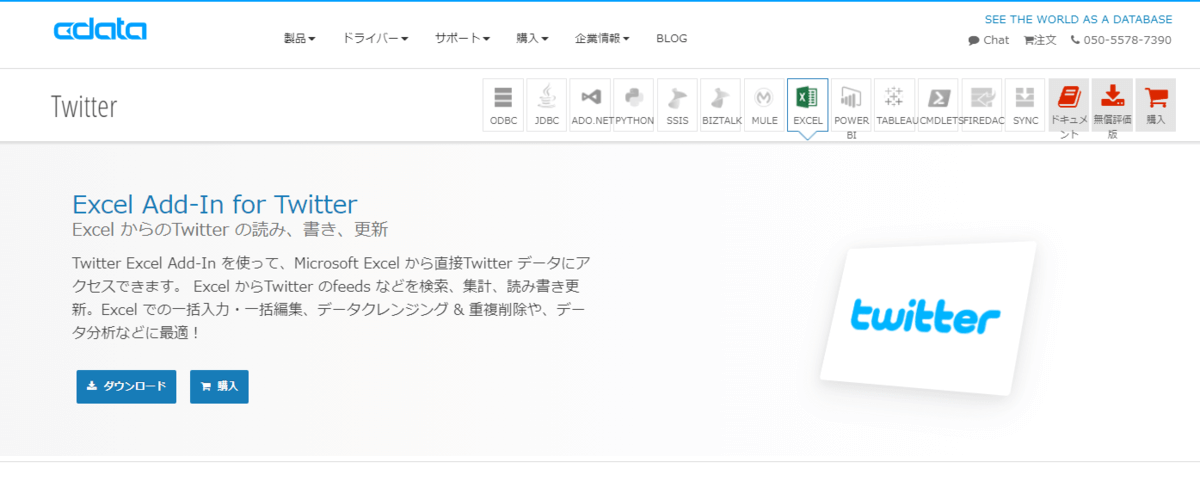Open the Mule connector icon
The width and height of the screenshot is (1200, 500).
point(764,105)
